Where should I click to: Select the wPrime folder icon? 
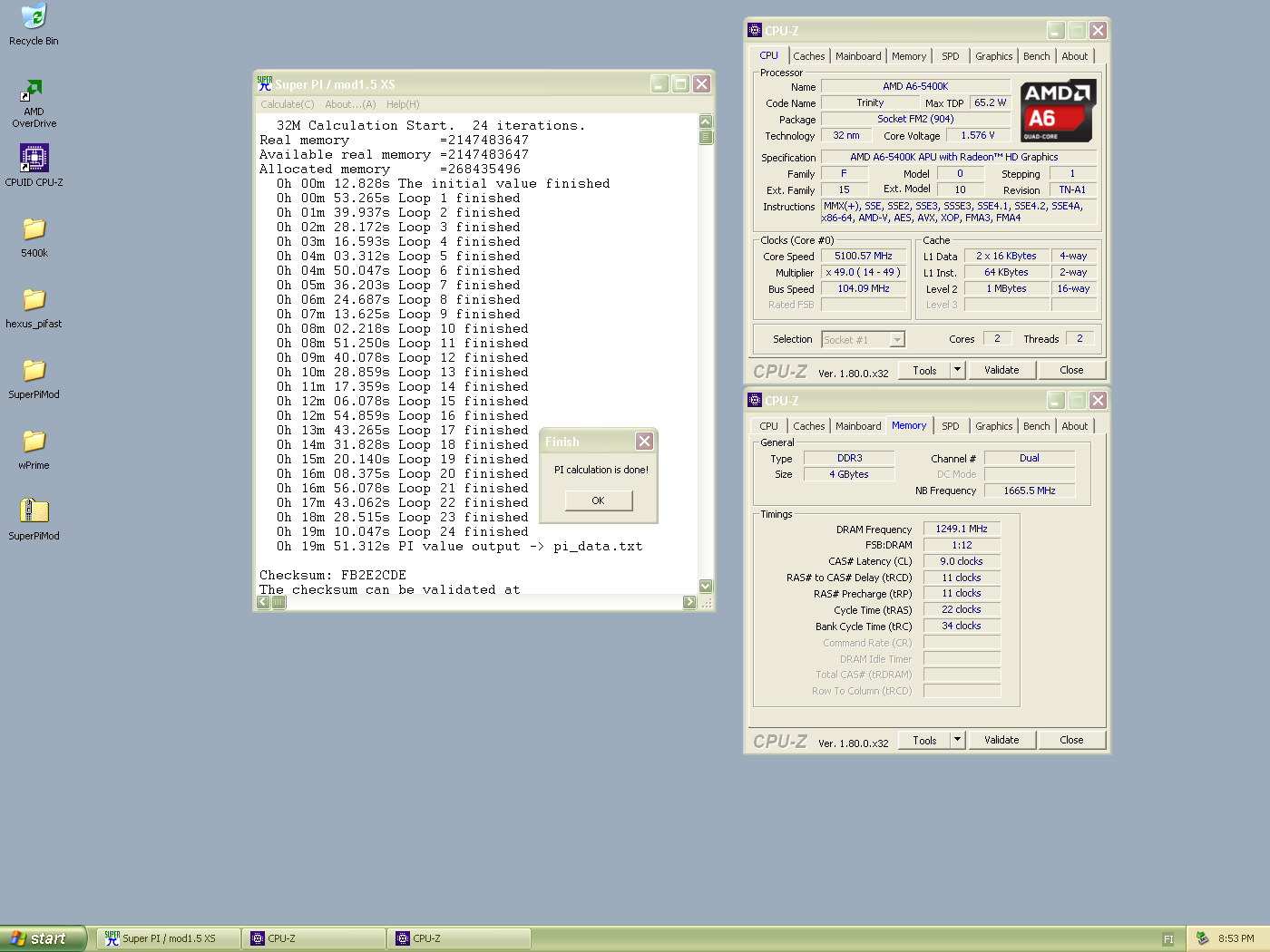pyautogui.click(x=34, y=442)
